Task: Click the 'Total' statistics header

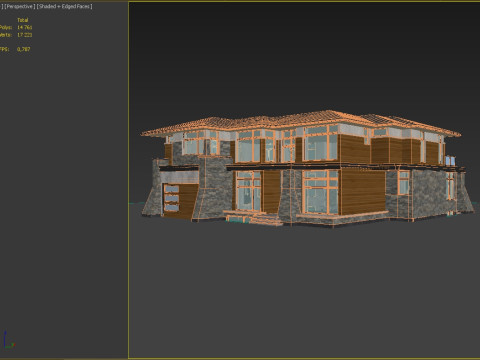Action: pos(23,20)
